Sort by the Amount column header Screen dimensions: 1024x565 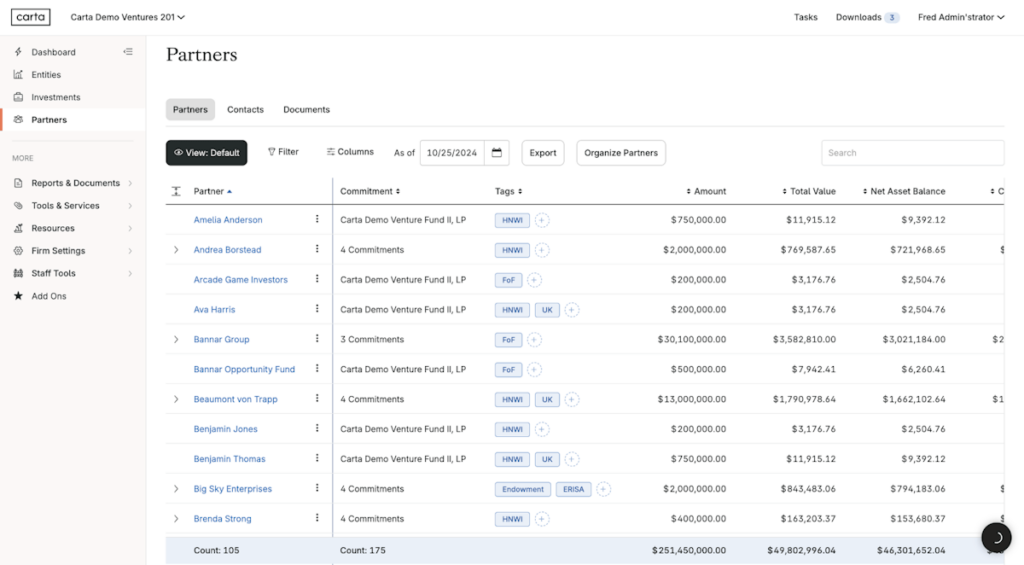[x=706, y=191]
